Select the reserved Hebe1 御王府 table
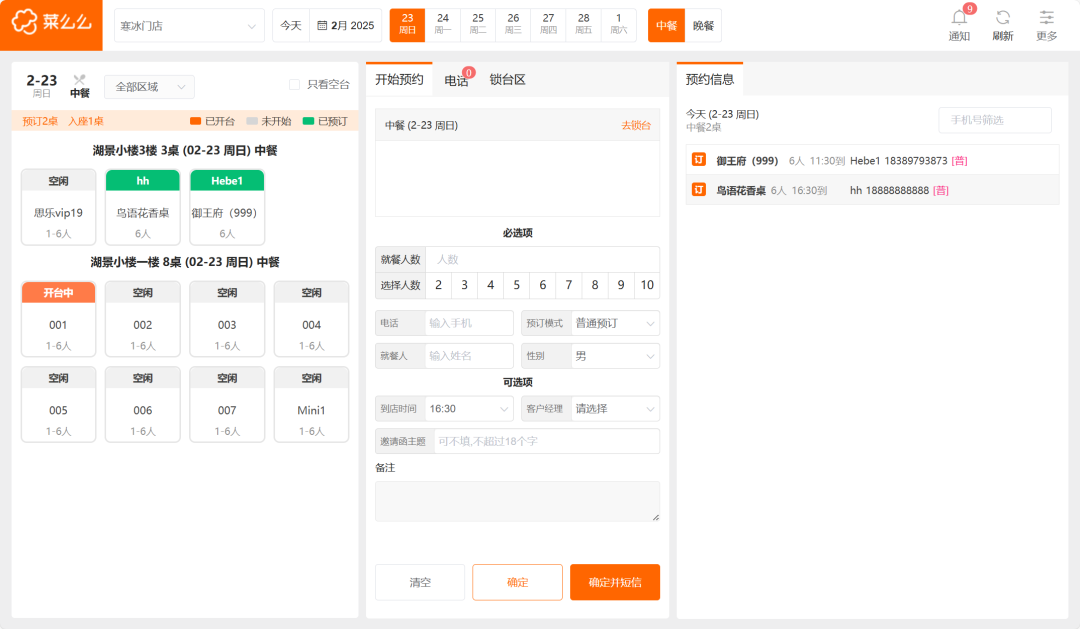The width and height of the screenshot is (1080, 629). (x=227, y=207)
